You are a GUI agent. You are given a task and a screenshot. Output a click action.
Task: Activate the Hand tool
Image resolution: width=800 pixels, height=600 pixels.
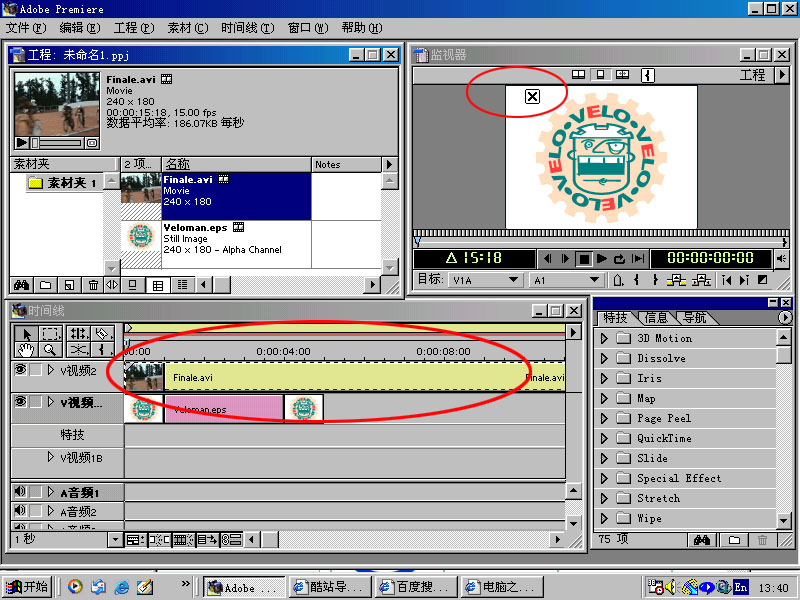coord(26,349)
